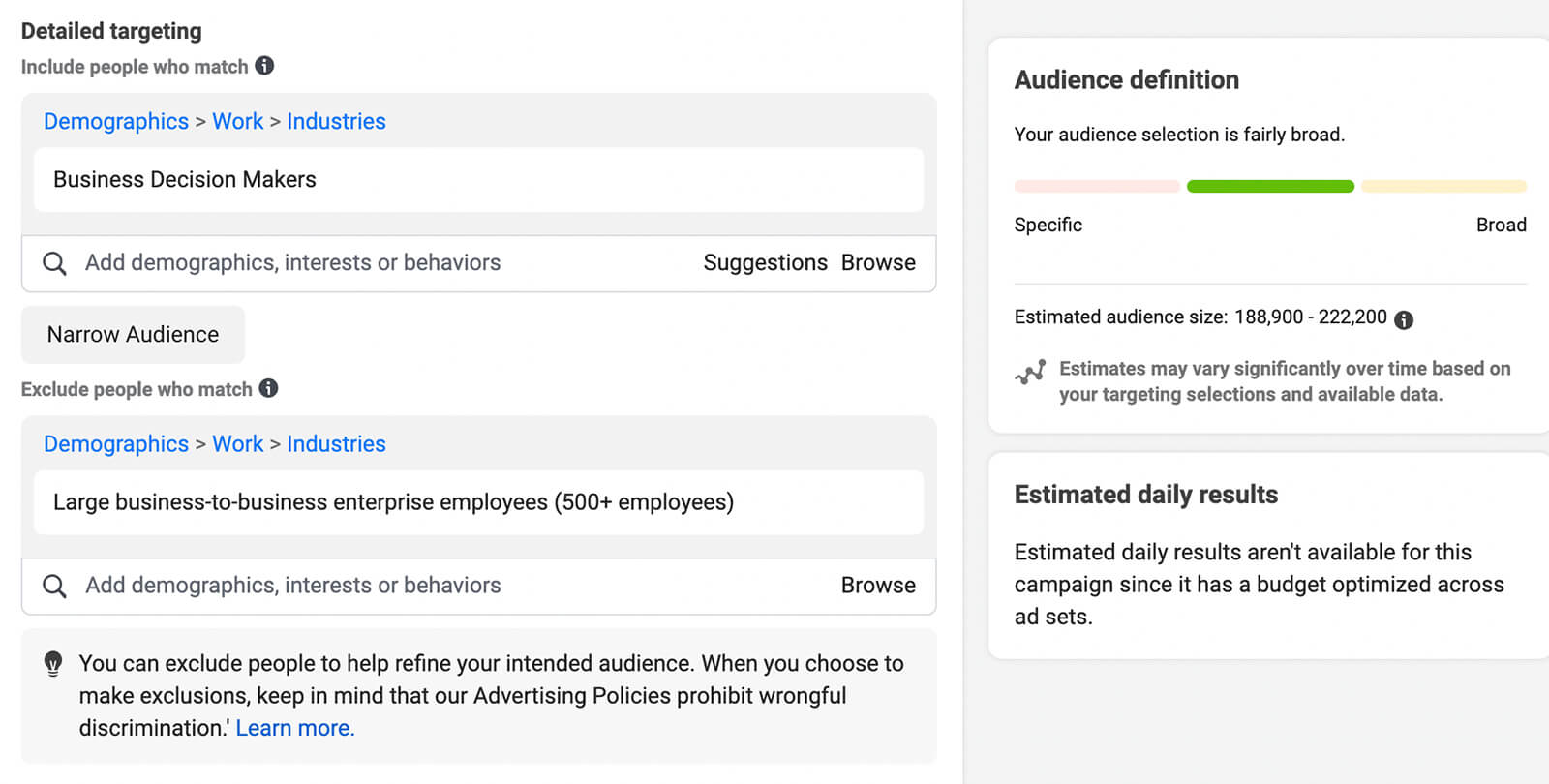Click info icon beside Exclude people who match
This screenshot has height=784, width=1549.
pyautogui.click(x=268, y=388)
